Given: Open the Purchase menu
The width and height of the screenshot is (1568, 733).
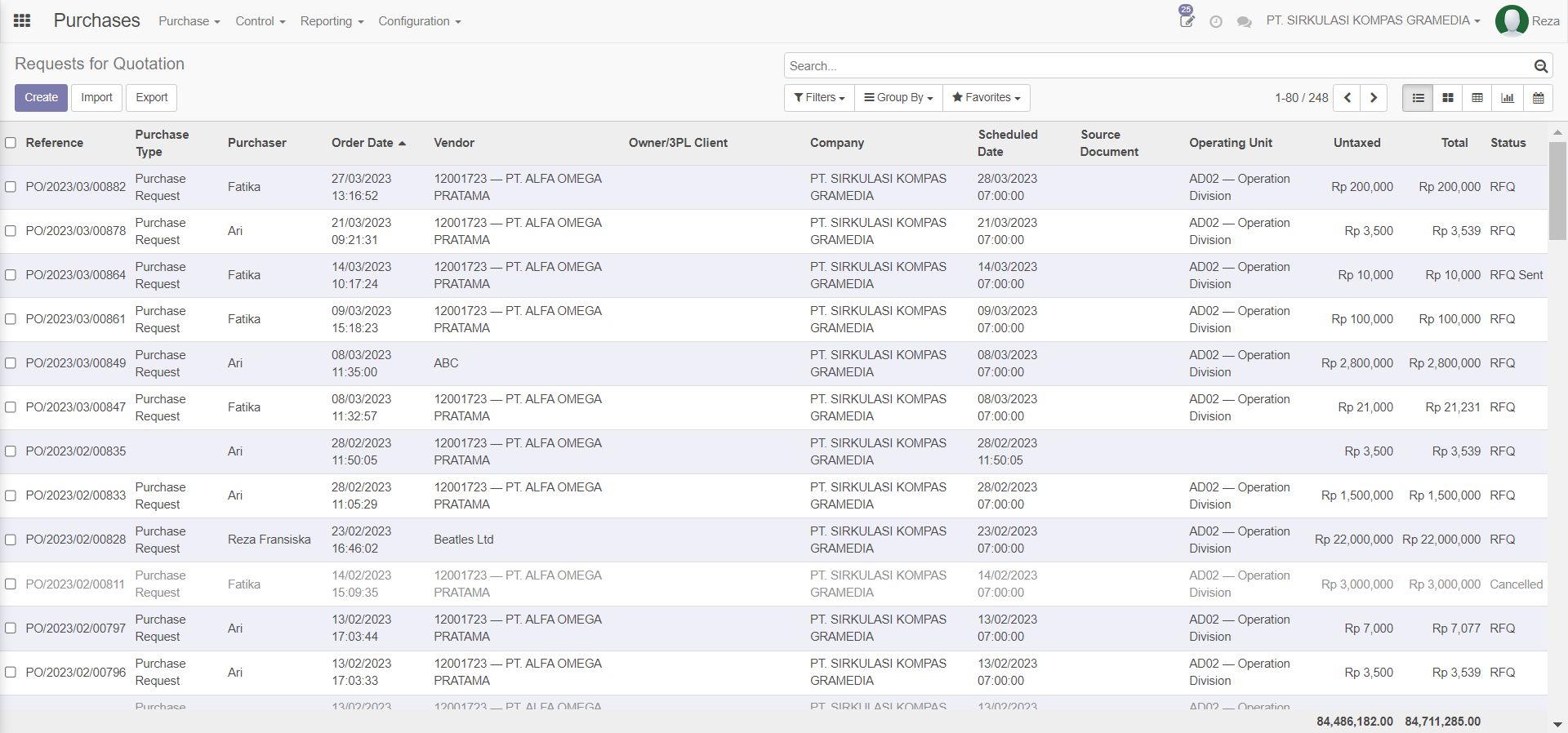Looking at the screenshot, I should click(189, 21).
